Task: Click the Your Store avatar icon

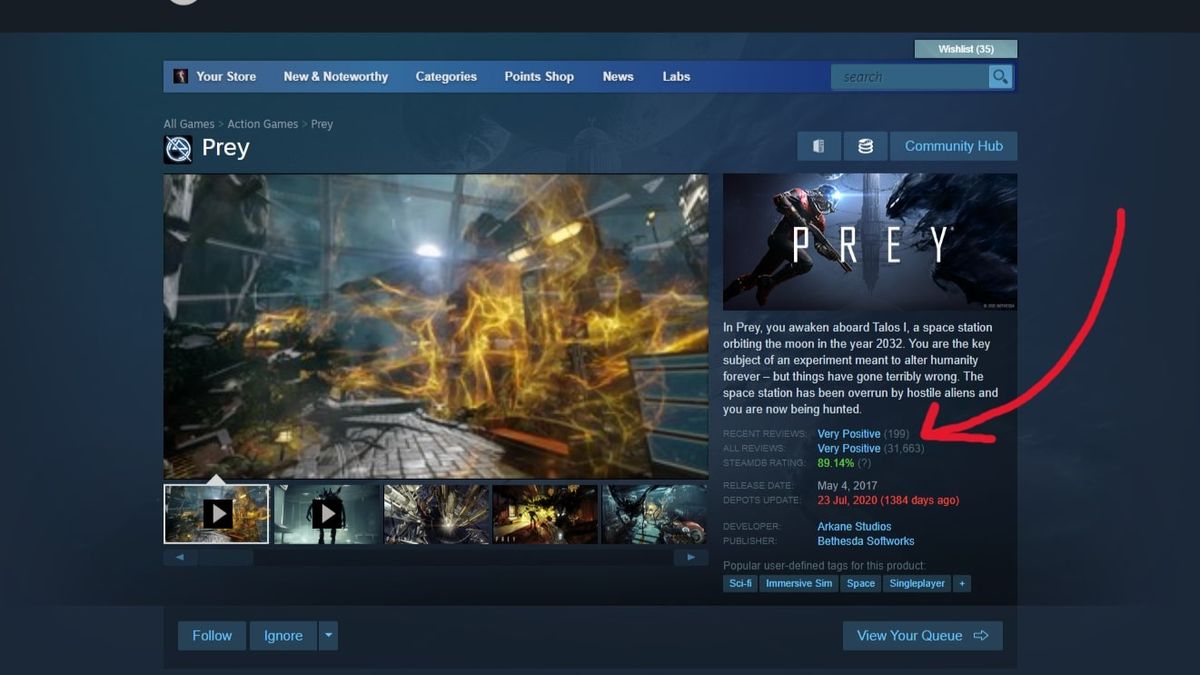Action: 181,76
